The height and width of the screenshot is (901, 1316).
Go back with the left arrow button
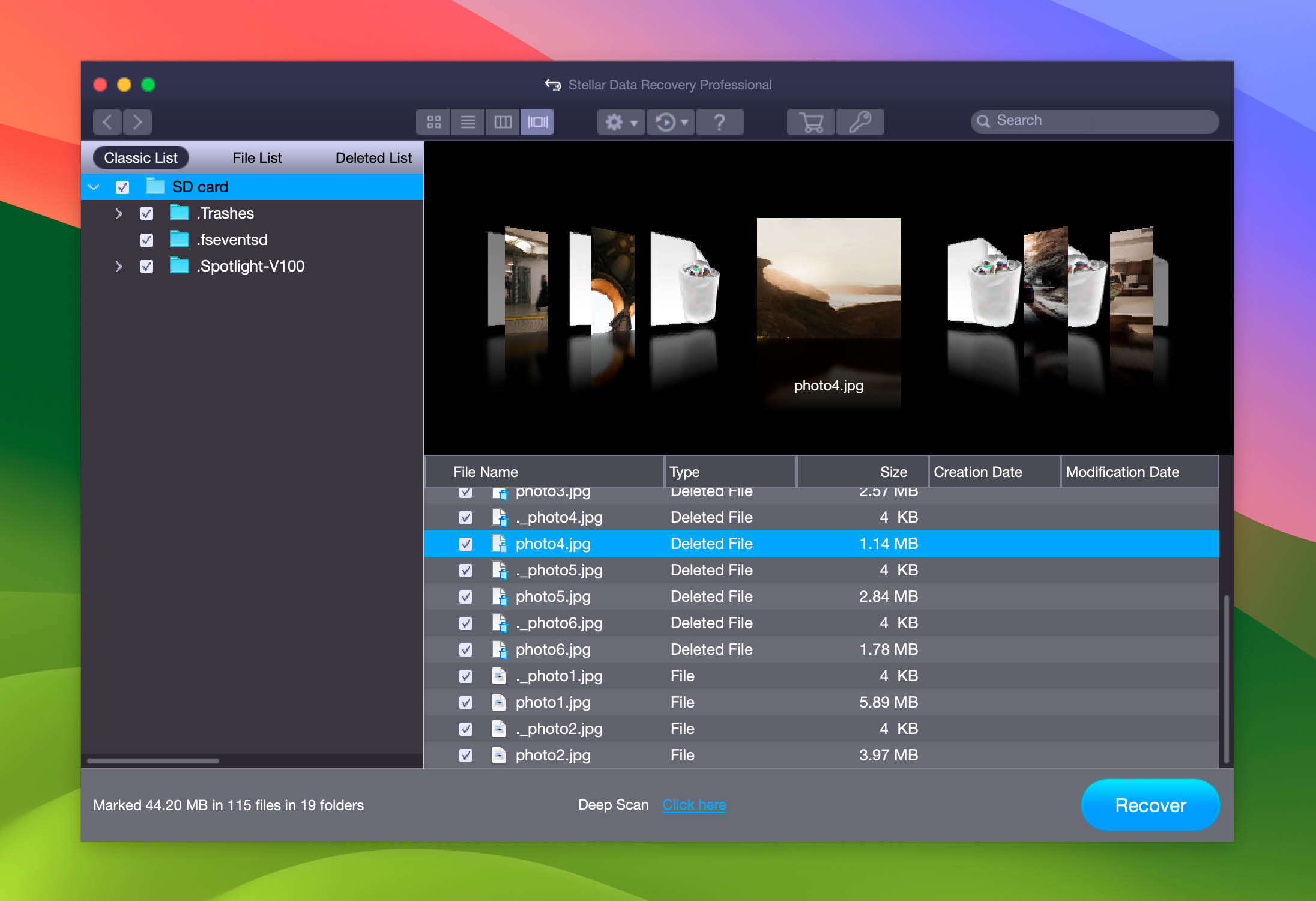tap(107, 122)
